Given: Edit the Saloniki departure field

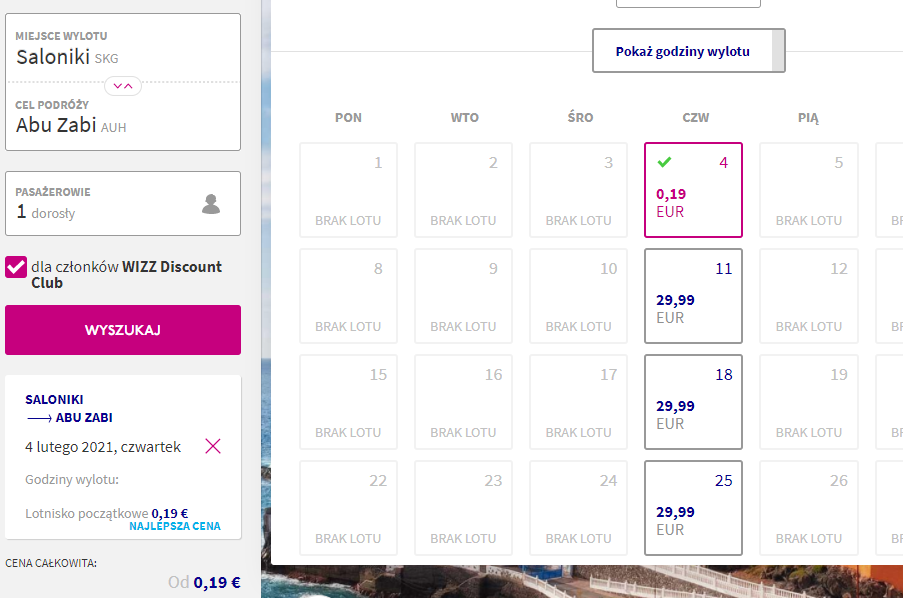Looking at the screenshot, I should (123, 48).
